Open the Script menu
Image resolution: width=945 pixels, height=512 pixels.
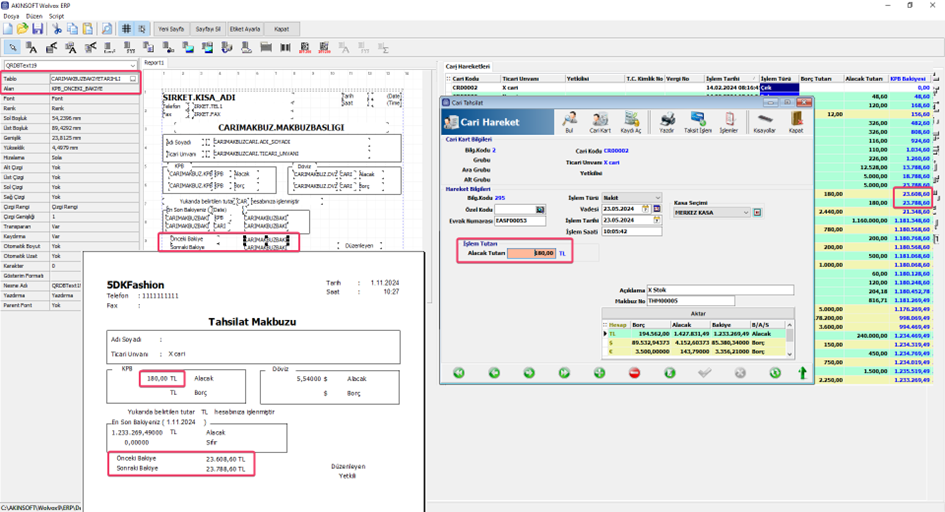tap(57, 16)
